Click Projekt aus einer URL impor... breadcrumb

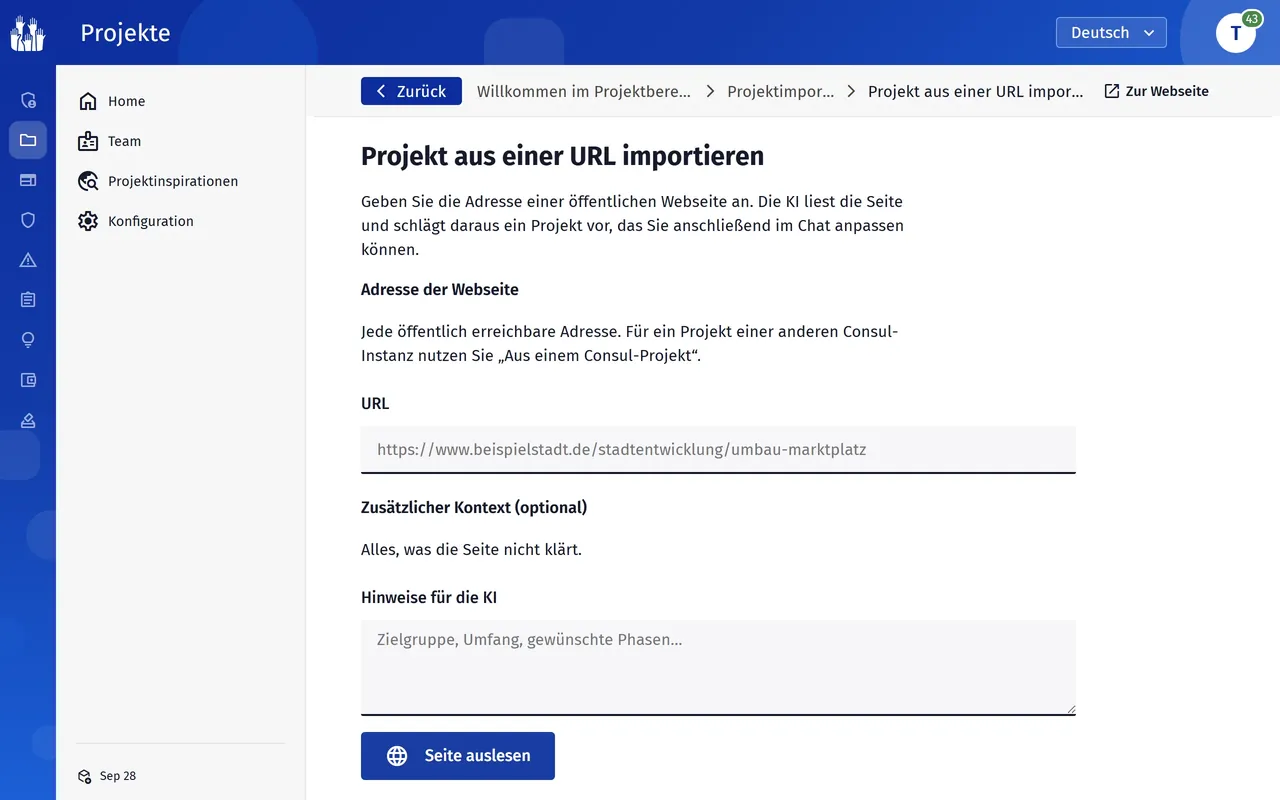pyautogui.click(x=975, y=91)
